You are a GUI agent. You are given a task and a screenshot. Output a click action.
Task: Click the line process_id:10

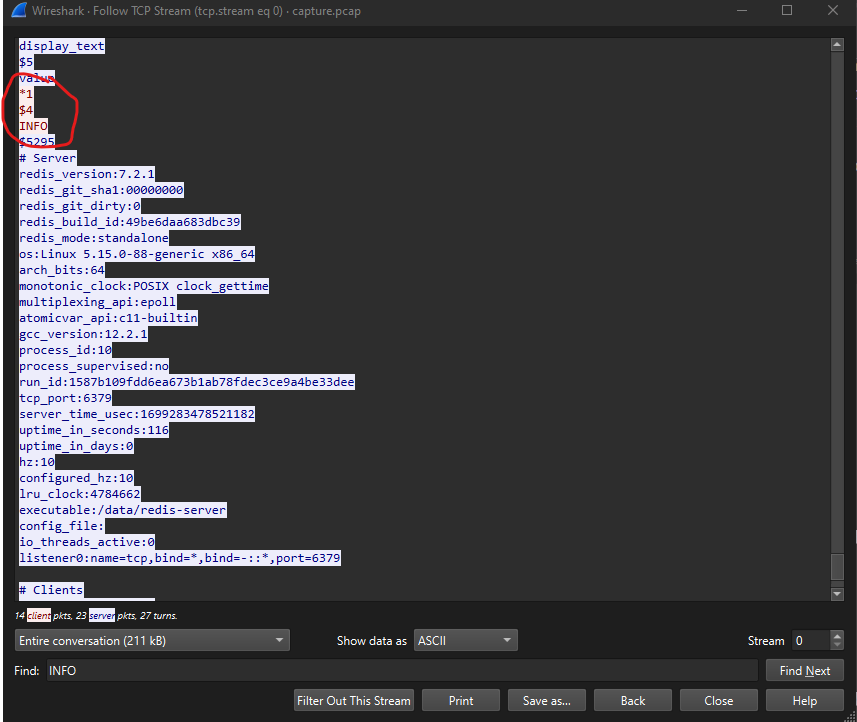pyautogui.click(x=66, y=350)
